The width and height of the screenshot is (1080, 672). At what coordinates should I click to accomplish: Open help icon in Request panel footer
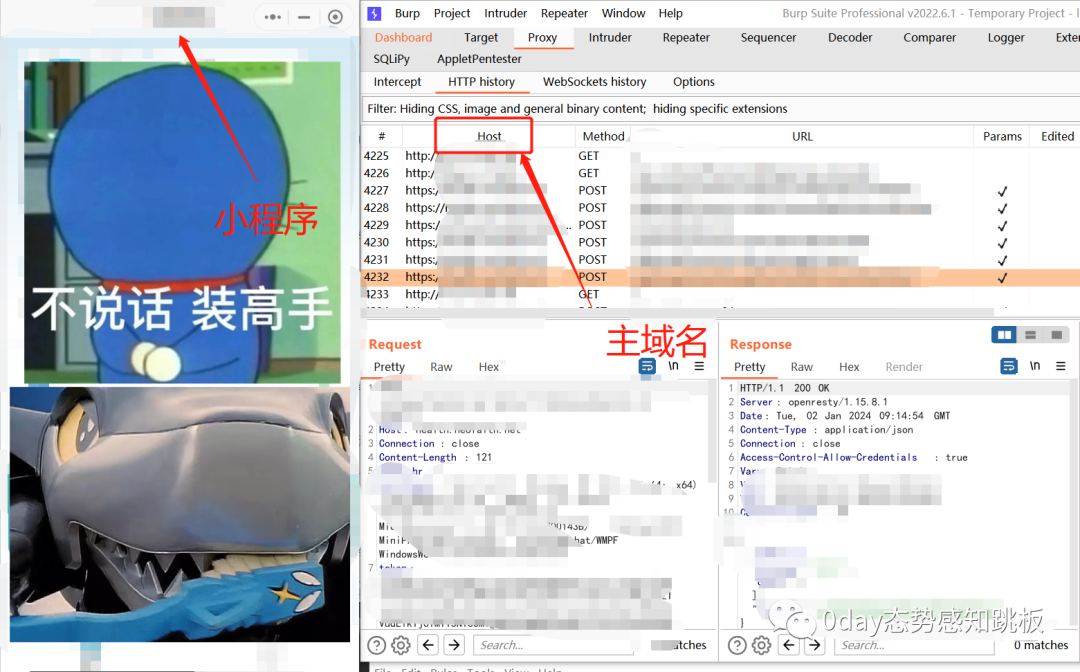tap(376, 645)
